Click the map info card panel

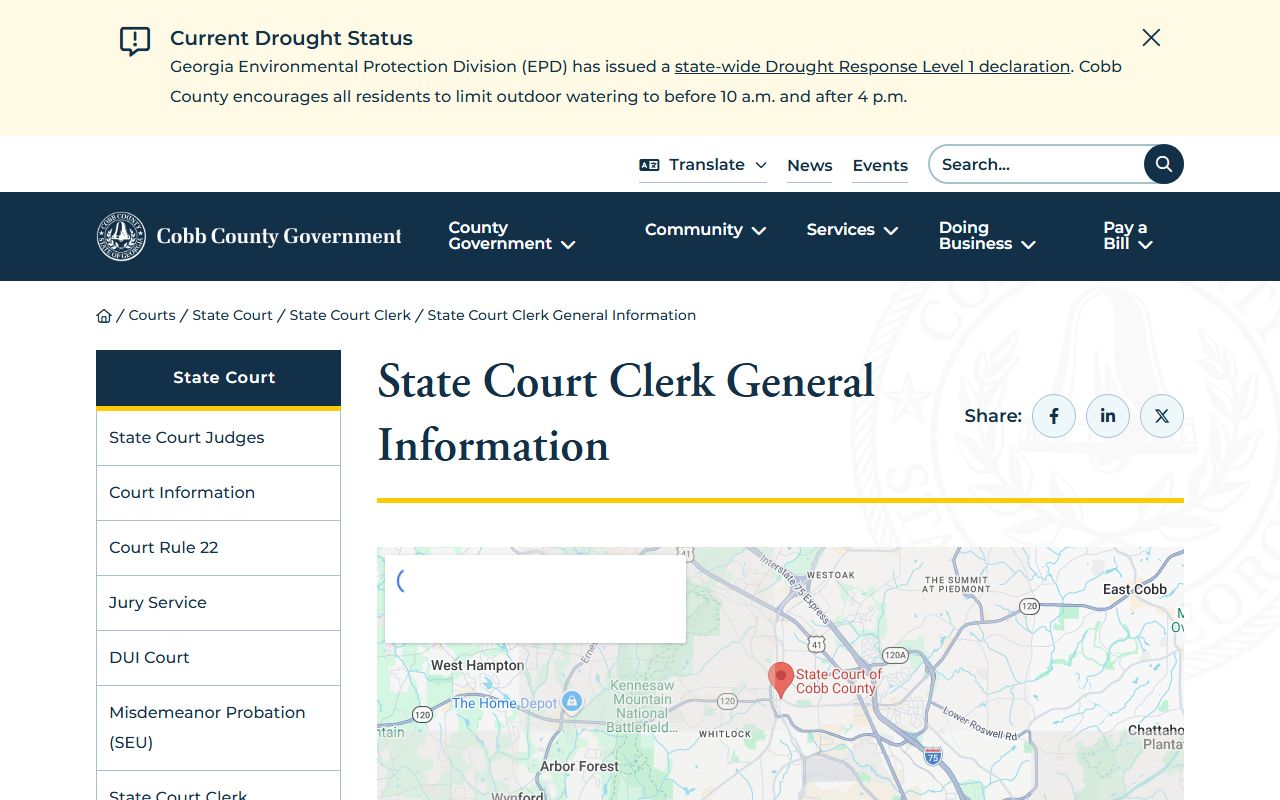click(x=535, y=599)
